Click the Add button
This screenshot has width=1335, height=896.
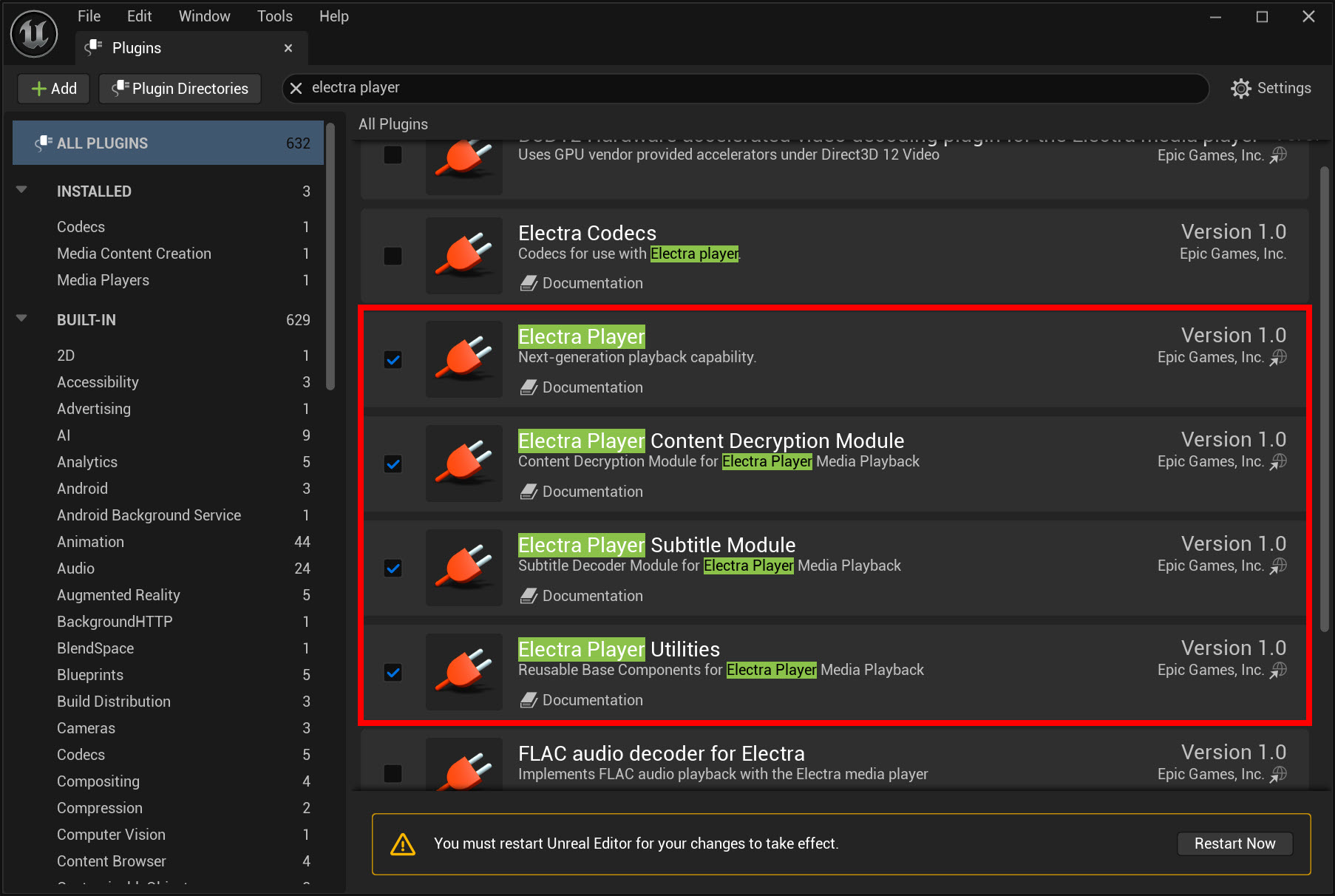[x=54, y=89]
